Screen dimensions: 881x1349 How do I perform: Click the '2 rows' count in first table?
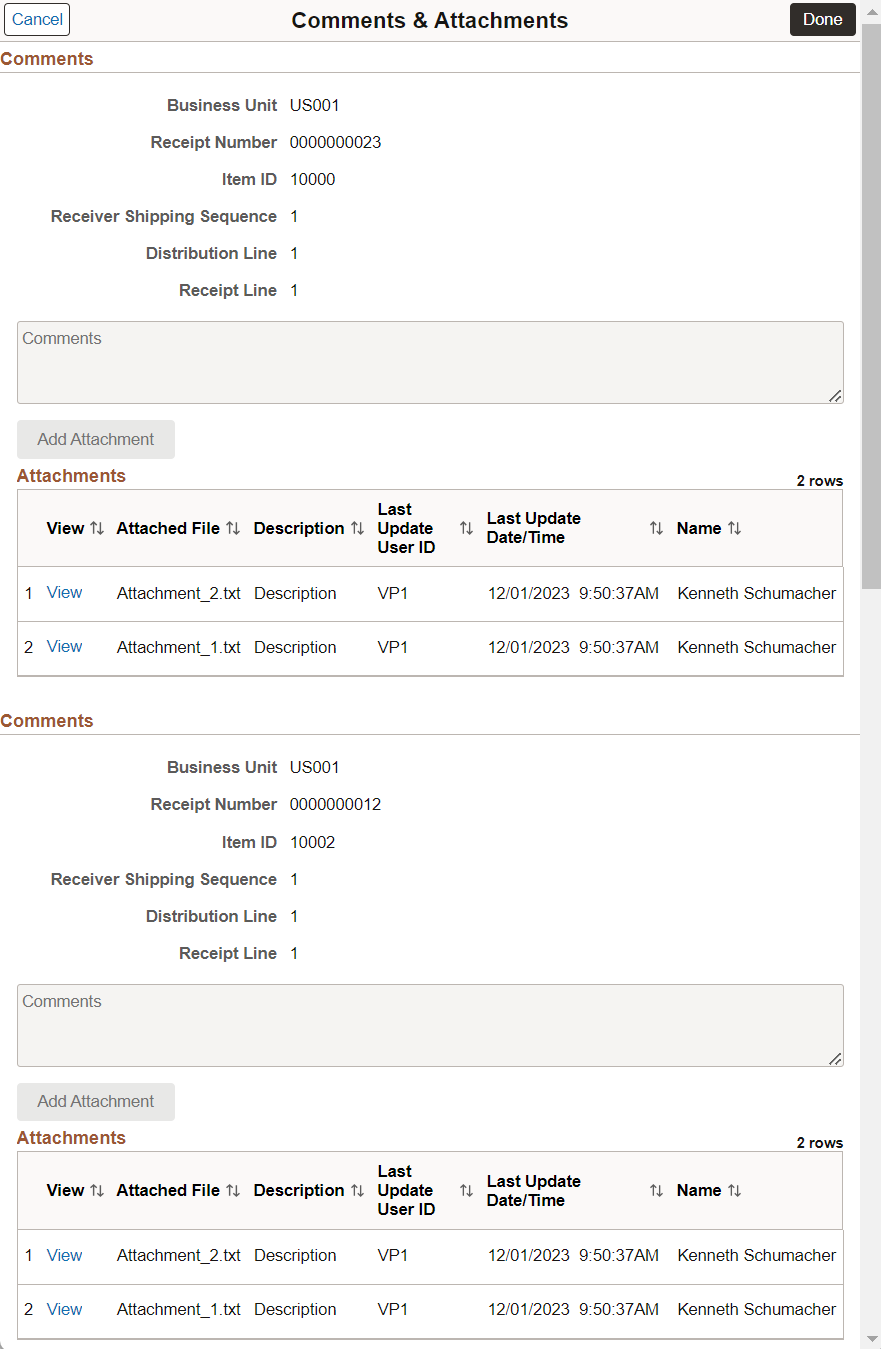[x=820, y=481]
